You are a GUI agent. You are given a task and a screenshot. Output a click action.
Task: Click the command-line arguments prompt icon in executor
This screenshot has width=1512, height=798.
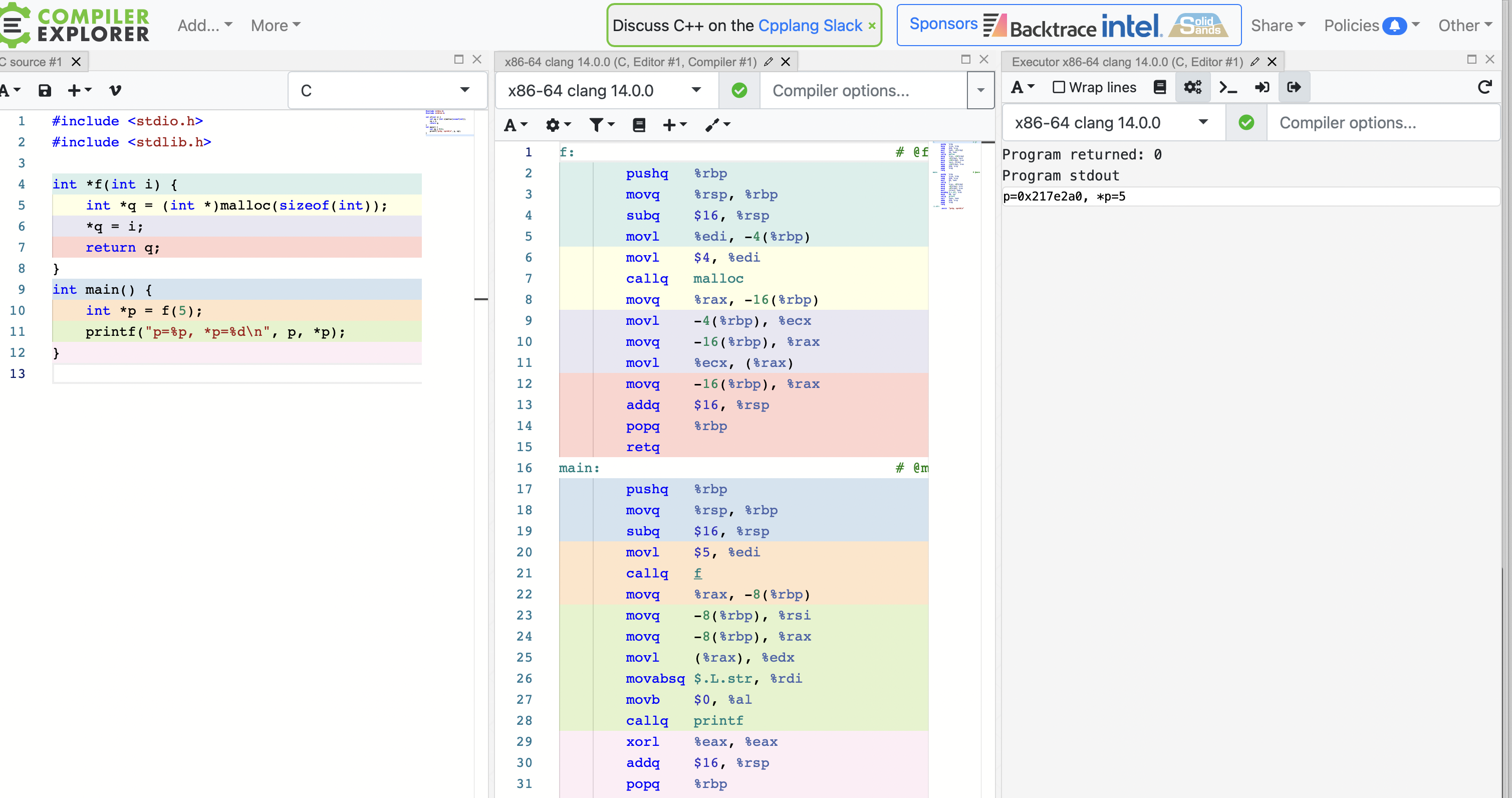click(1227, 88)
